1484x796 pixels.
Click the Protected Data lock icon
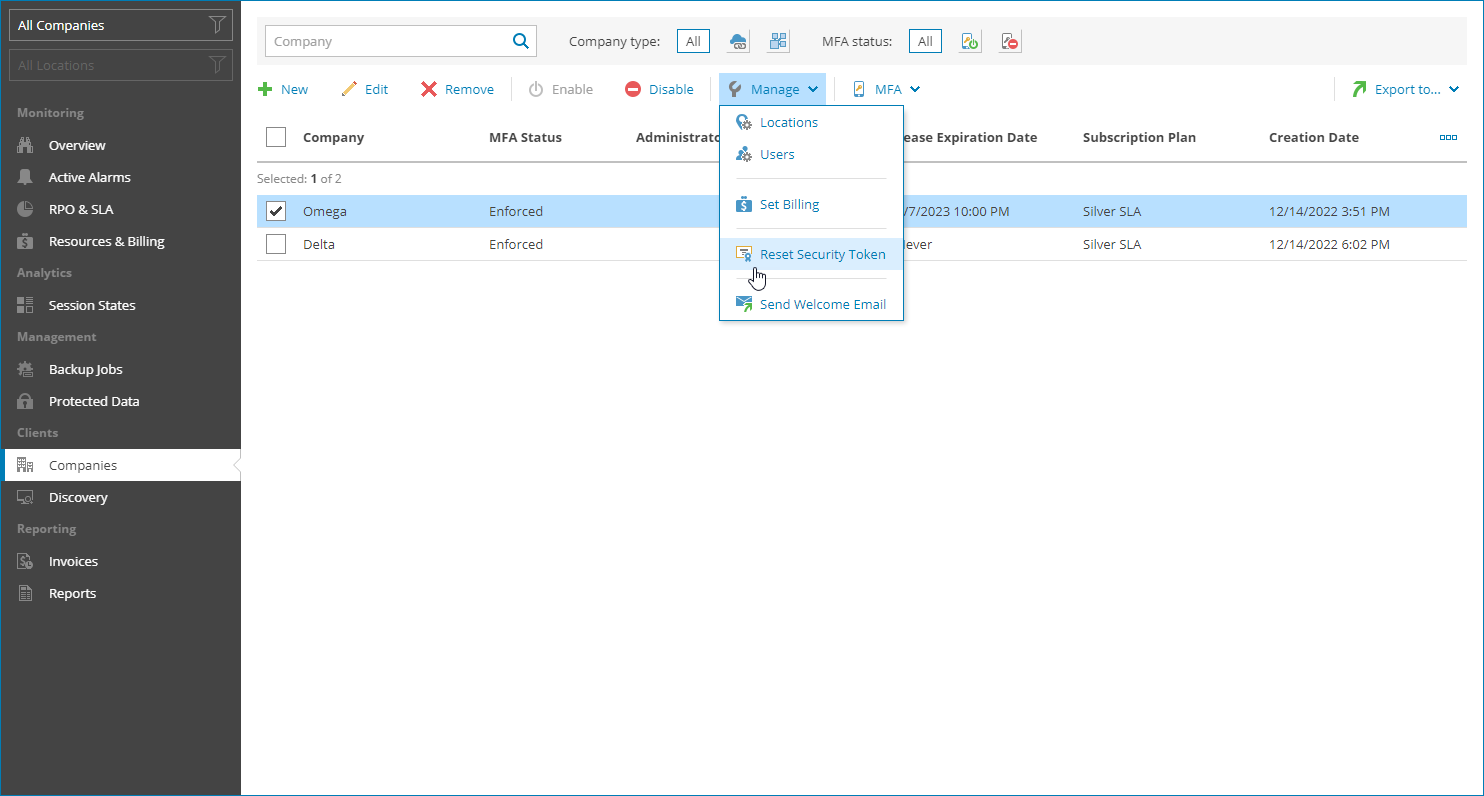(x=26, y=401)
